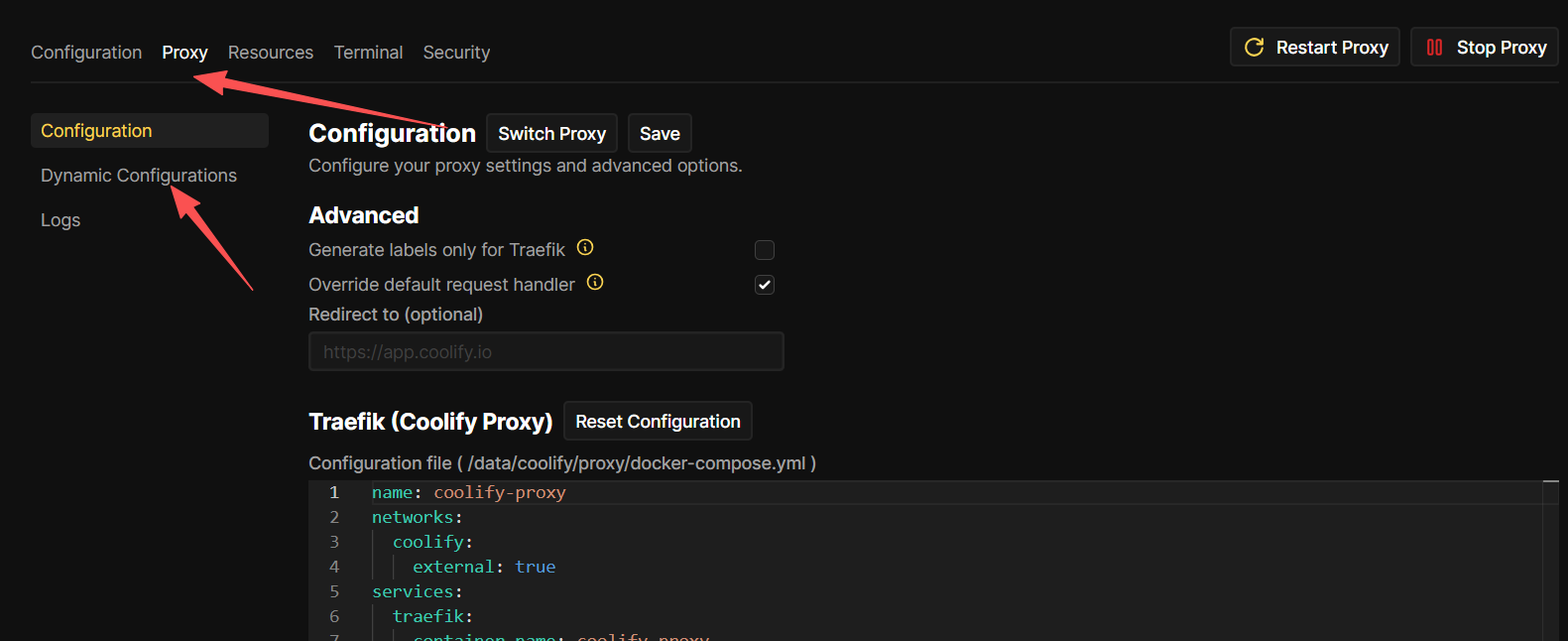The image size is (1568, 641).
Task: Click Reset Configuration button
Action: click(658, 422)
